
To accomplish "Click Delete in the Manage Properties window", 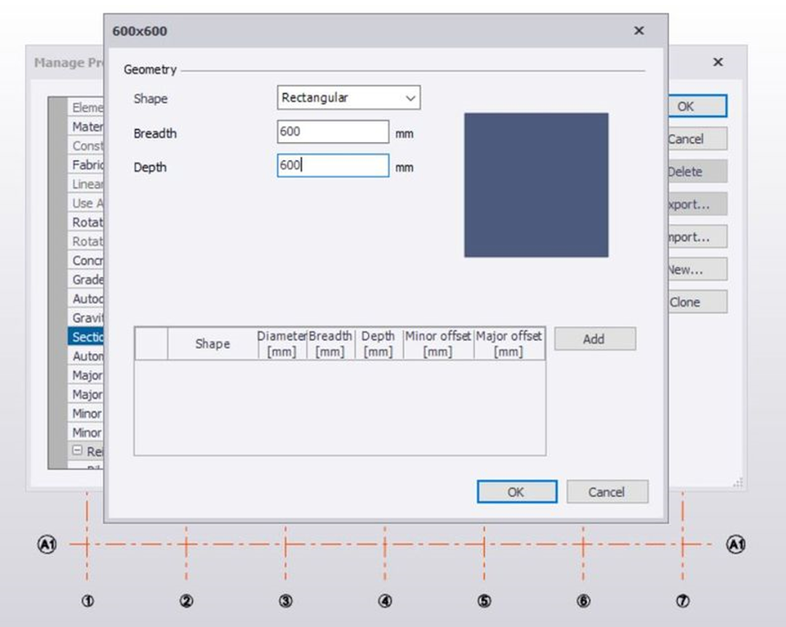I will (697, 172).
